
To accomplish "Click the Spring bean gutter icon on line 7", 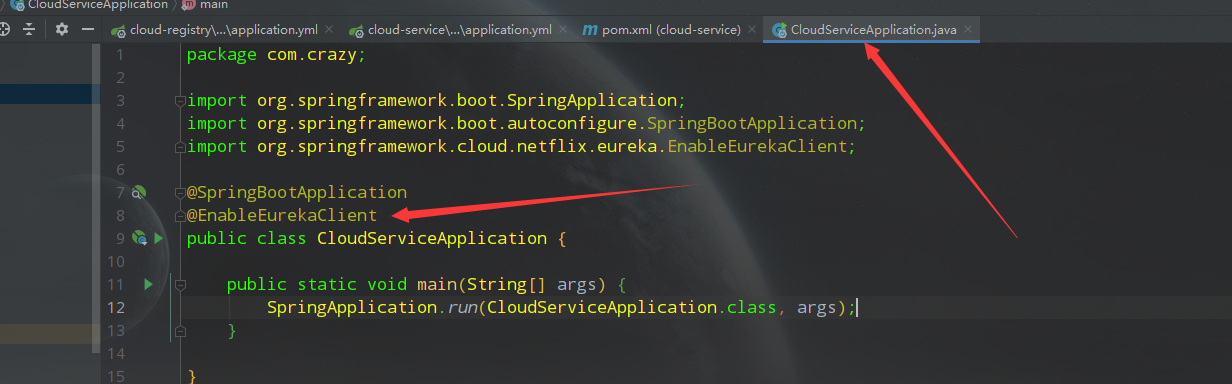I will (x=139, y=191).
